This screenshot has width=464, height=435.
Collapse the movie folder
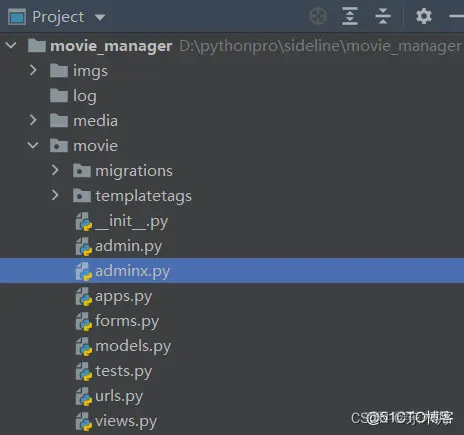coord(33,145)
